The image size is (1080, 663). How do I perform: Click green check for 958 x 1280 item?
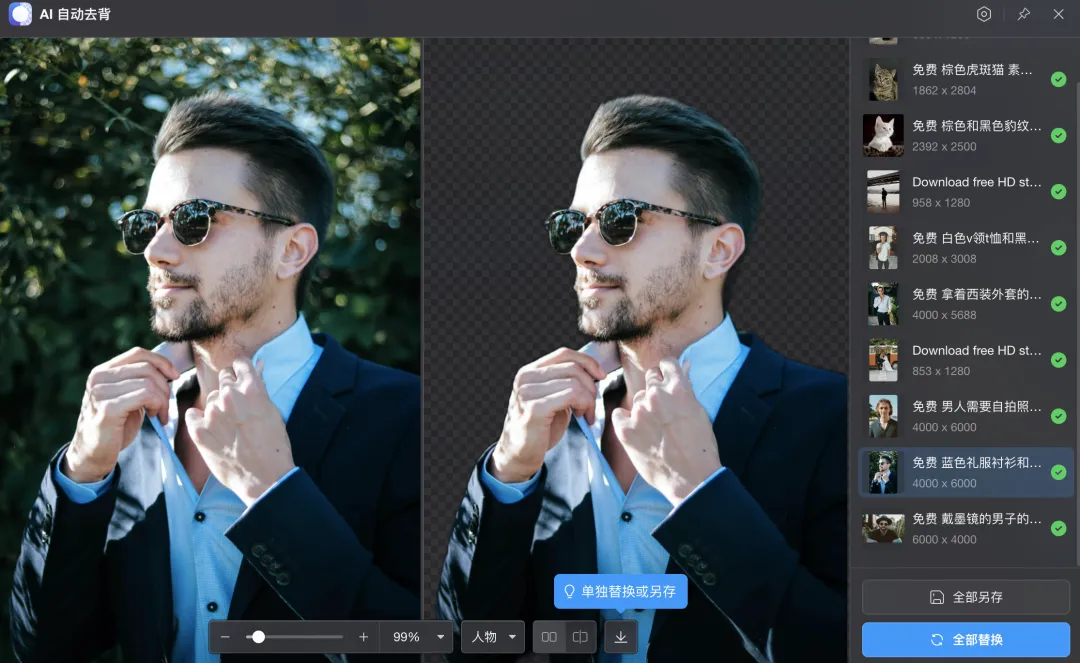(x=1059, y=191)
